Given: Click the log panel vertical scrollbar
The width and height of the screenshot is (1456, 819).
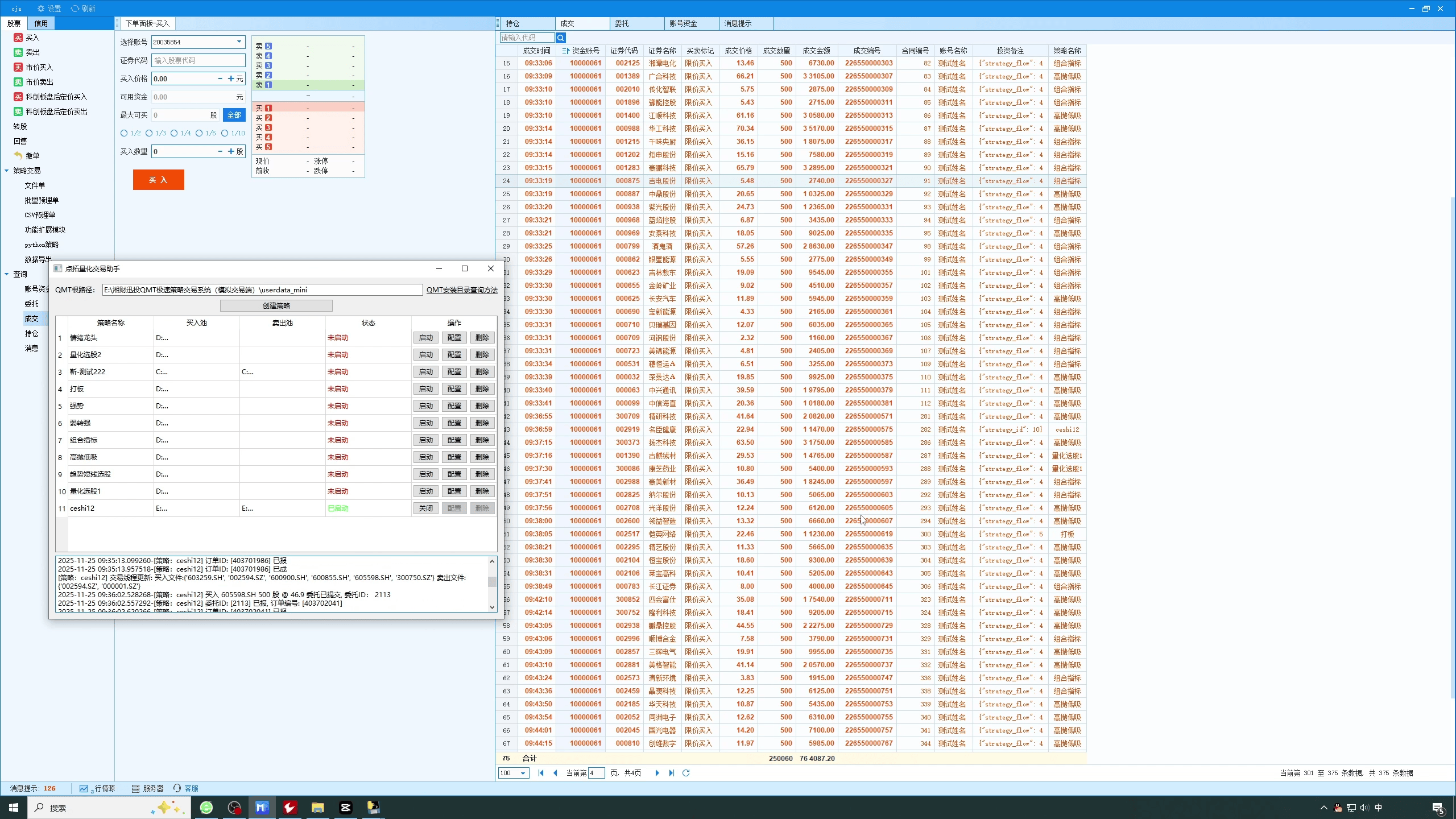Looking at the screenshot, I should coord(492,583).
